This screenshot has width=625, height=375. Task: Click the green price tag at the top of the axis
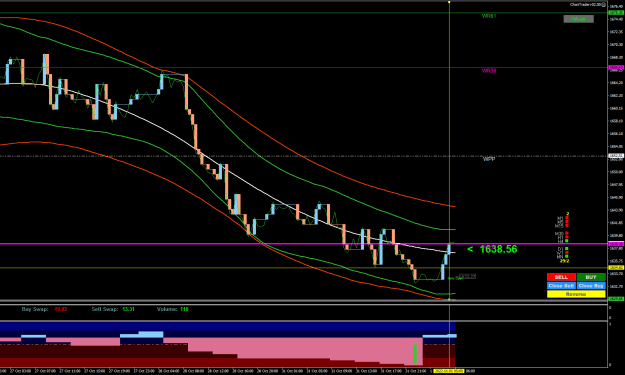pyautogui.click(x=616, y=13)
